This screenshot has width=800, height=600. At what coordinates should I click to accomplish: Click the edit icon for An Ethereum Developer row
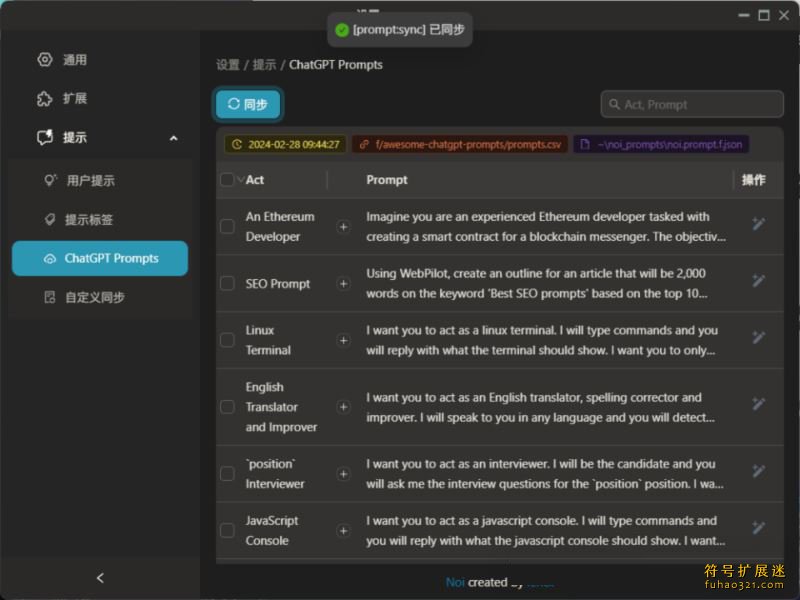coord(758,224)
